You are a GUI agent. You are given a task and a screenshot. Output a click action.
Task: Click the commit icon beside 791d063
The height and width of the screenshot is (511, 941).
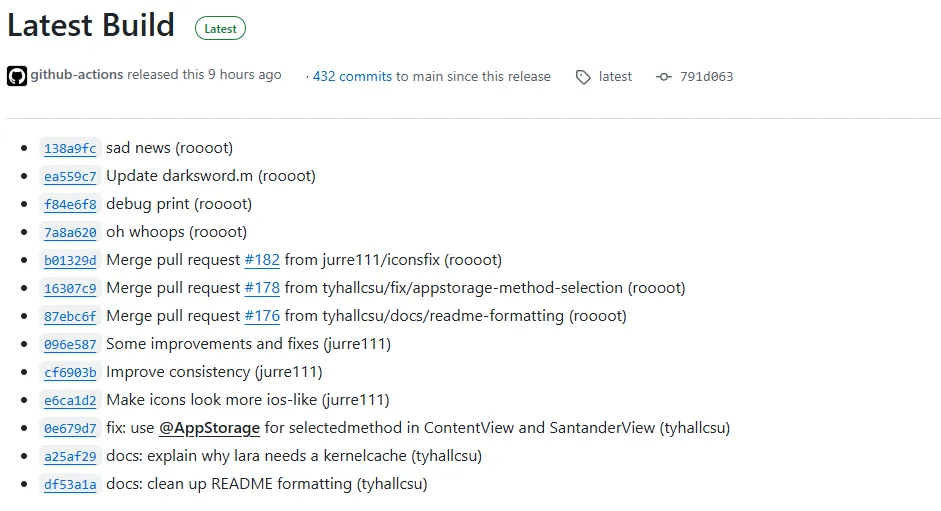click(x=664, y=77)
